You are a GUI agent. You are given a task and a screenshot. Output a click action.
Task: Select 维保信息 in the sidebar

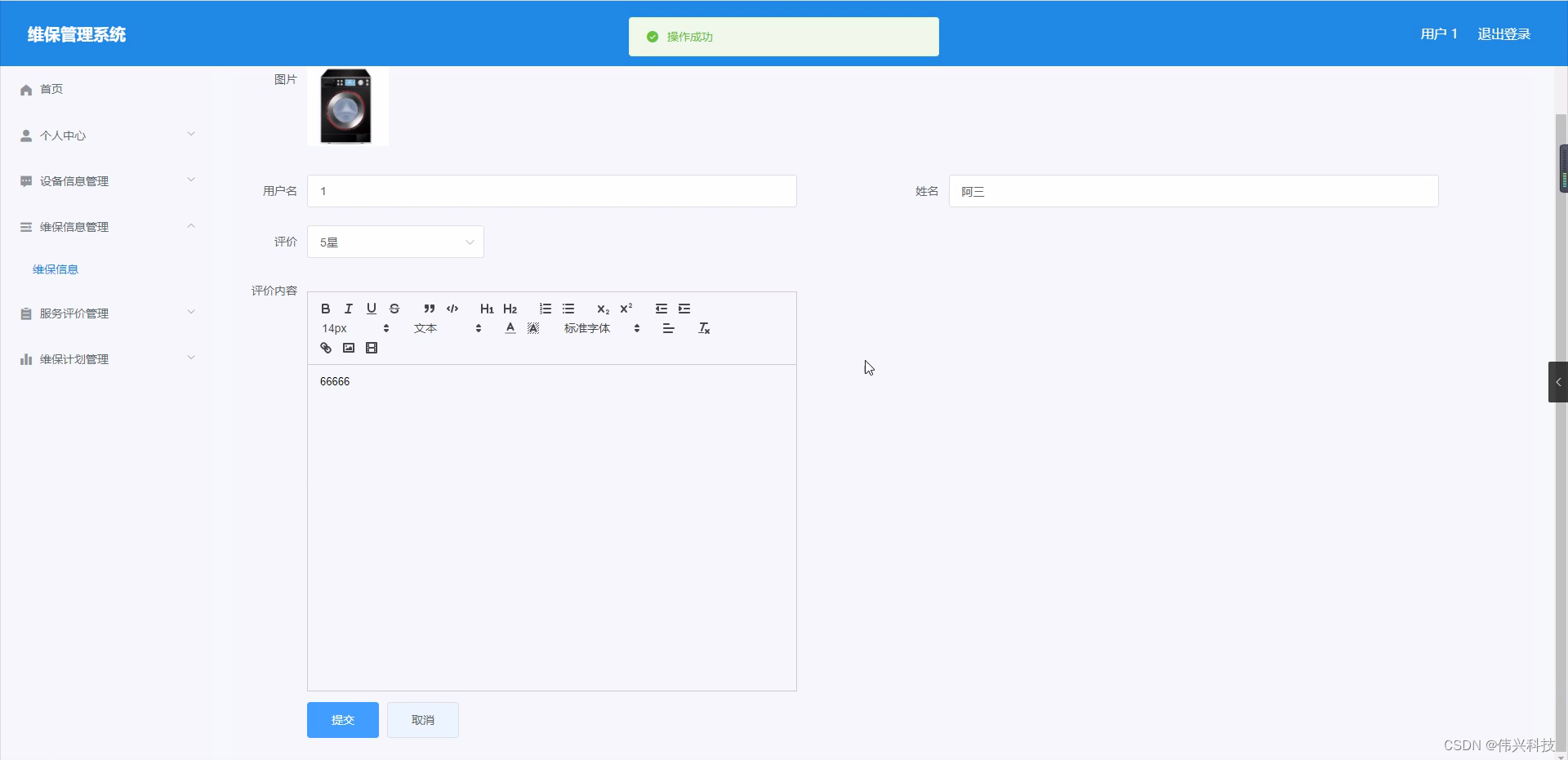55,269
